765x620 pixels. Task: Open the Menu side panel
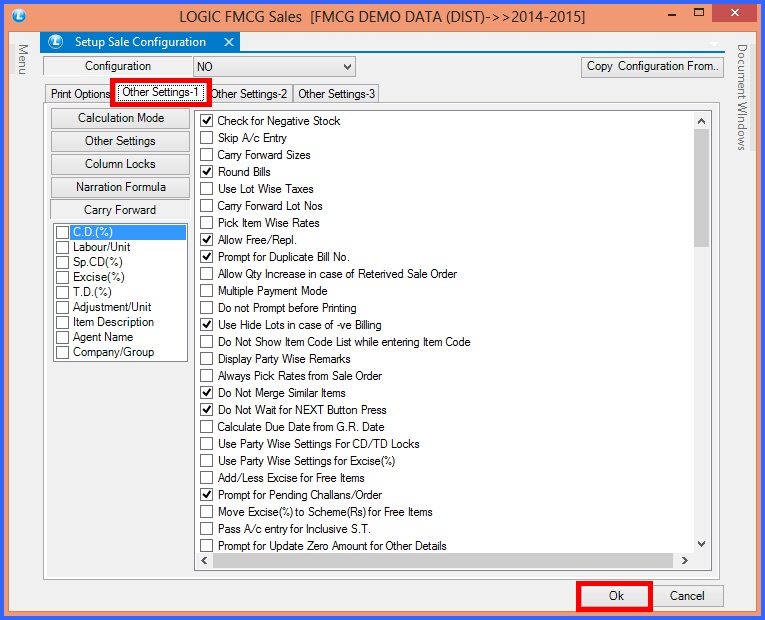click(x=22, y=59)
